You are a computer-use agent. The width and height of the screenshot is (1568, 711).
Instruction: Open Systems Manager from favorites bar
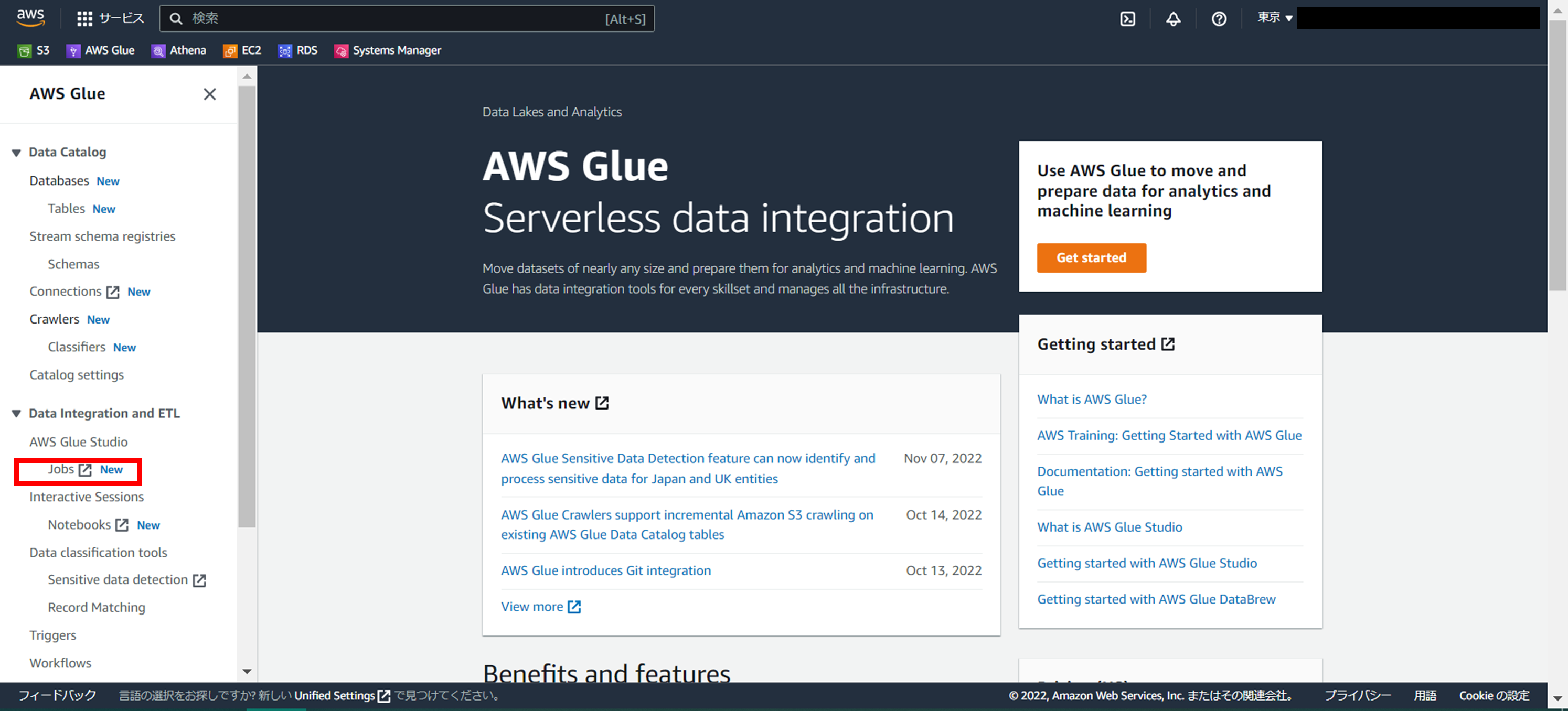point(388,50)
